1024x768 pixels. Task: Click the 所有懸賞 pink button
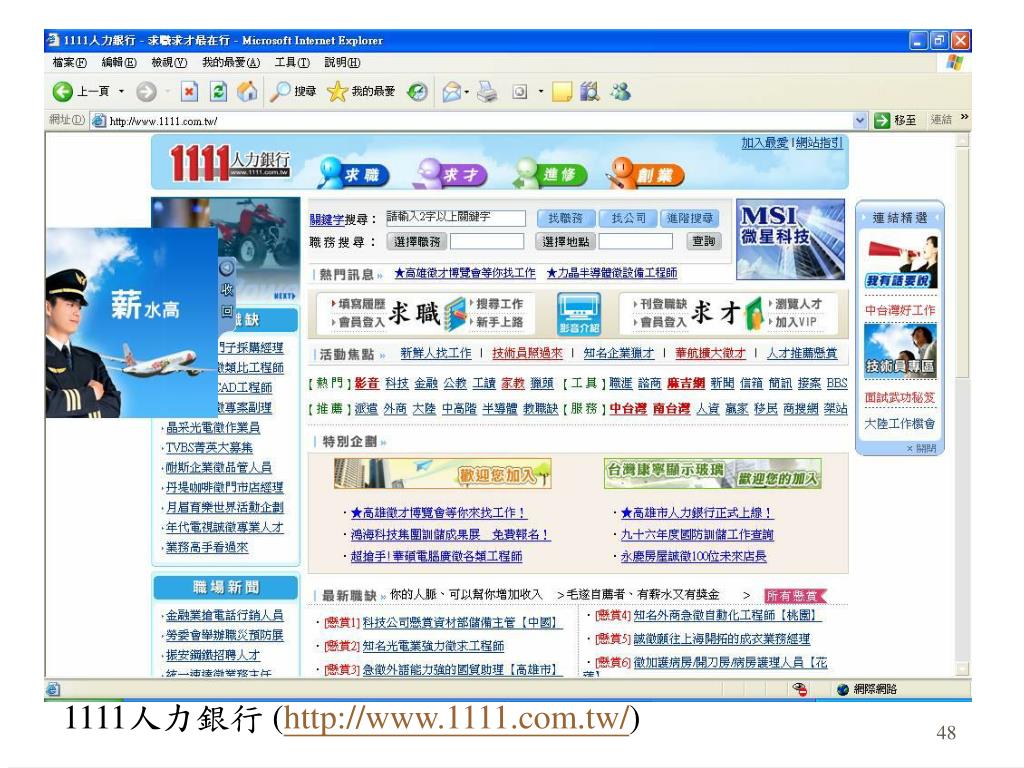[x=794, y=596]
